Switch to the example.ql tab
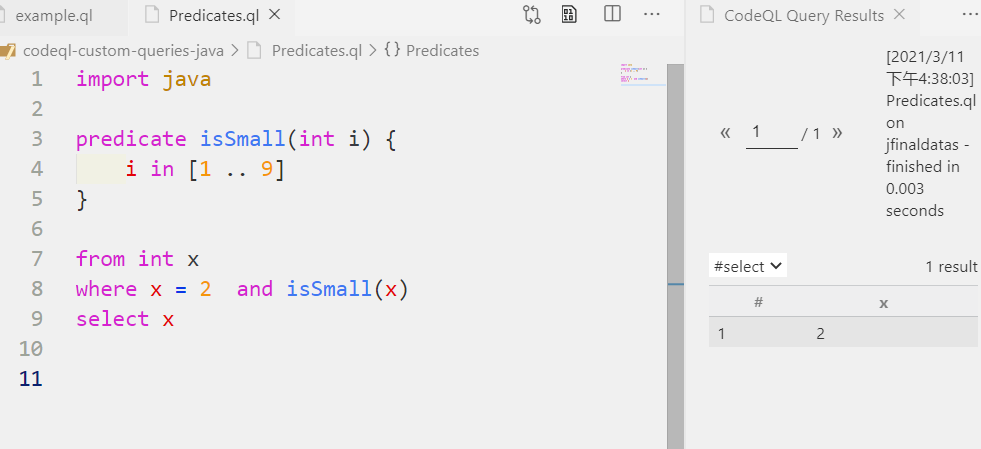 pos(54,16)
